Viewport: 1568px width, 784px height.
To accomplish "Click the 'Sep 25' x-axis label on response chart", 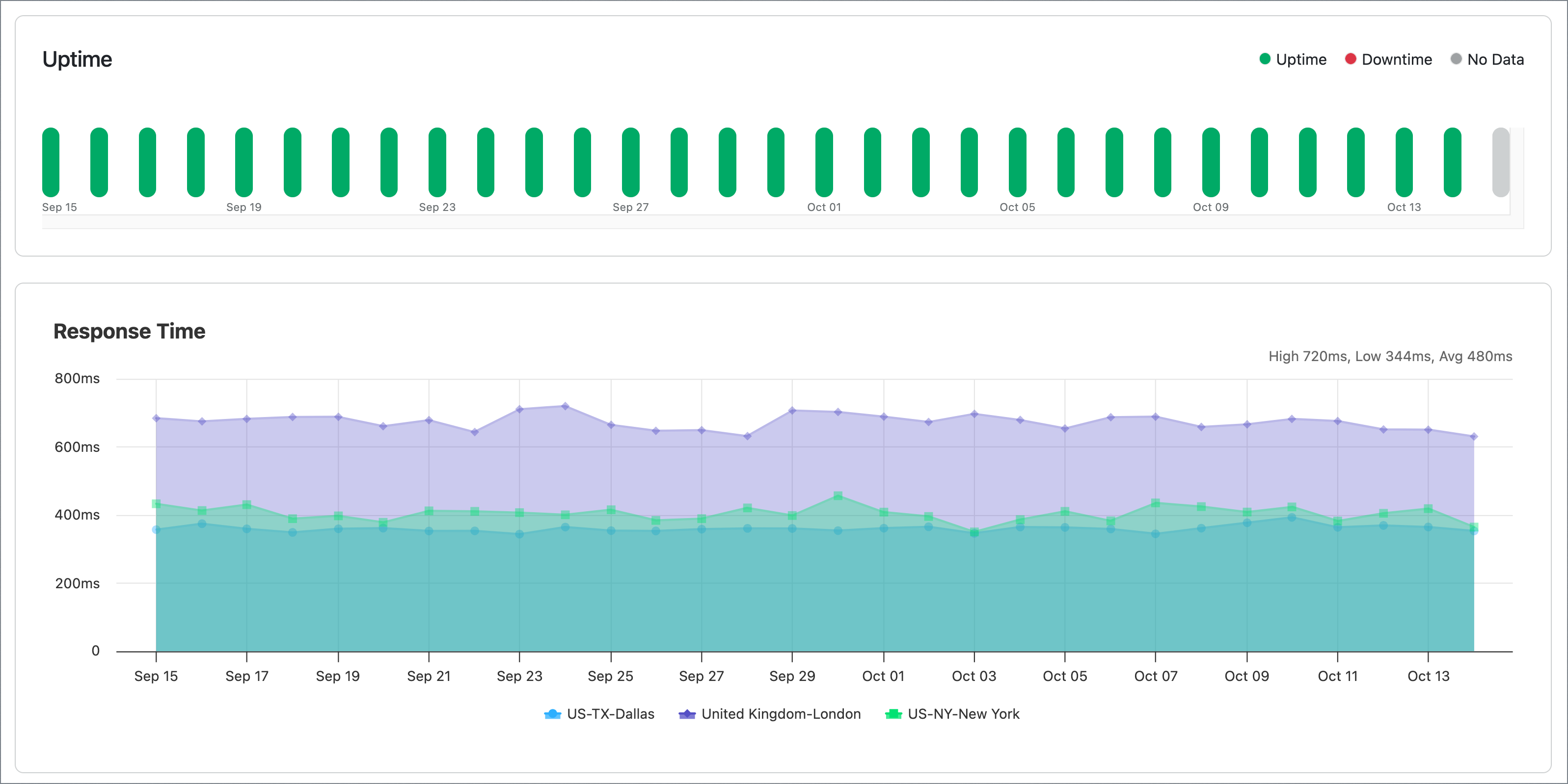I will (611, 677).
